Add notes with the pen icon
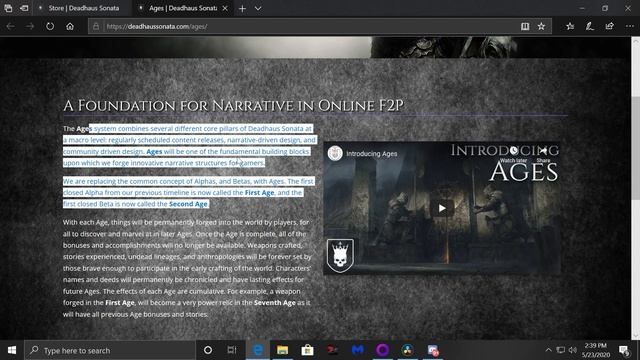Screen dimensions: 640x360 (x=590, y=27)
